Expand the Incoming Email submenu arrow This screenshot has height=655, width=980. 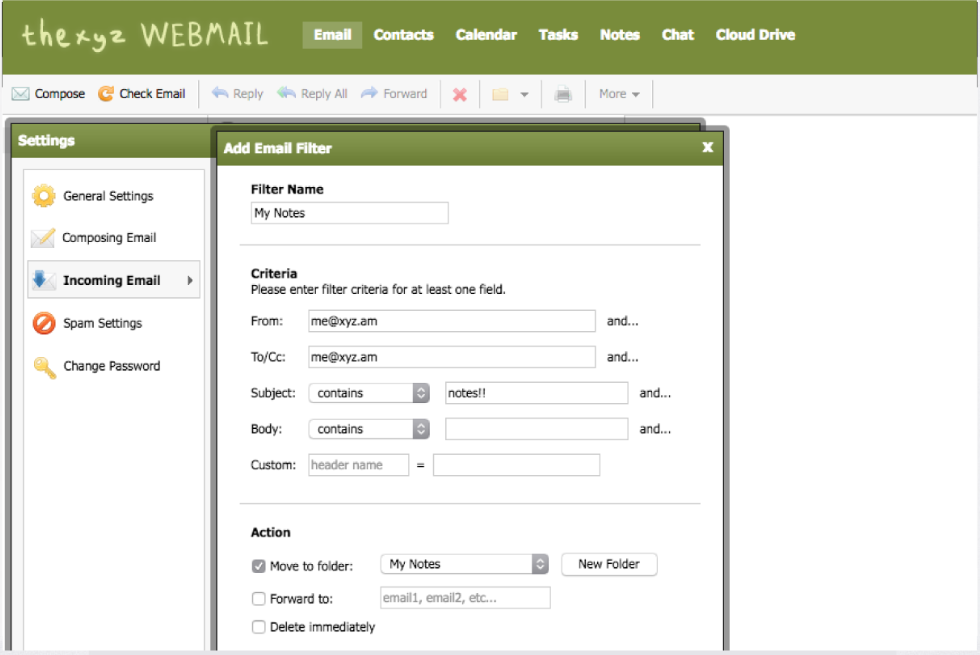[190, 281]
